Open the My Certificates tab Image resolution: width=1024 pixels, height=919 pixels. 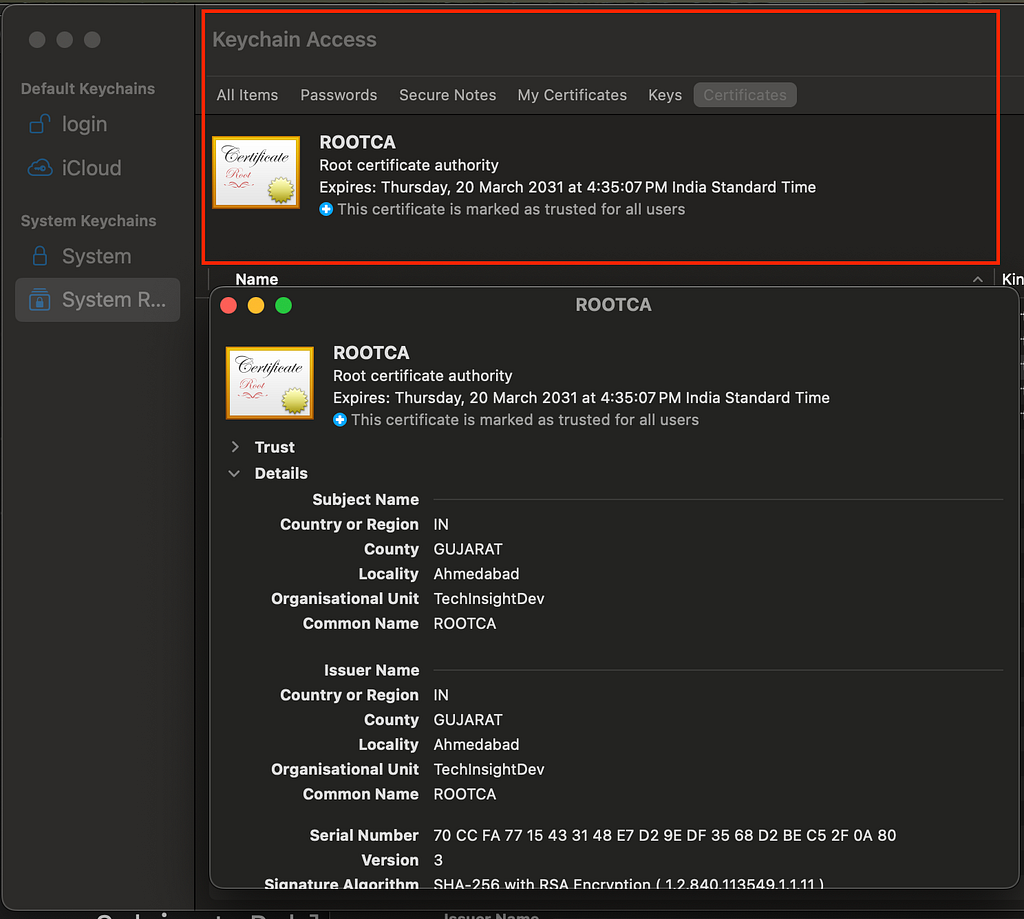572,95
